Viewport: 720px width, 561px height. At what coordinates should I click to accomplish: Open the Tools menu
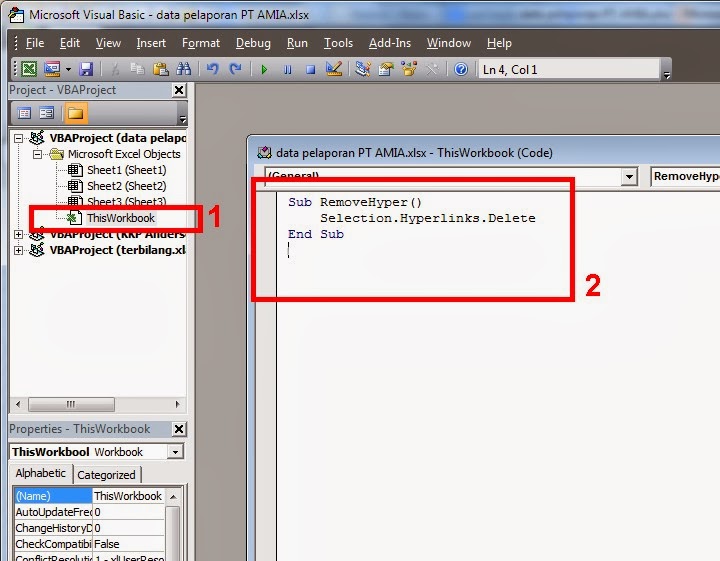(x=338, y=43)
